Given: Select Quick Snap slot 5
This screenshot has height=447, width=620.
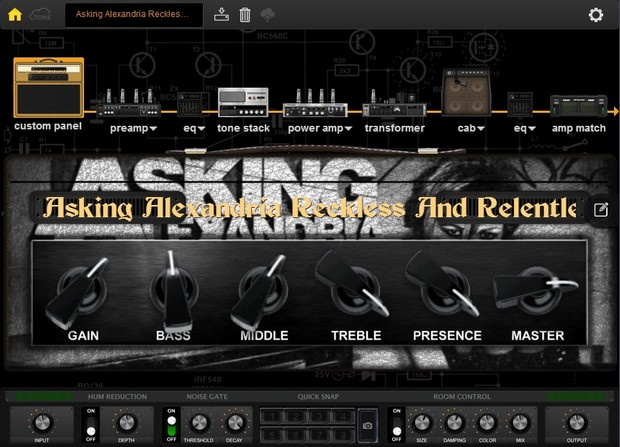Looking at the screenshot, I should [x=272, y=435].
